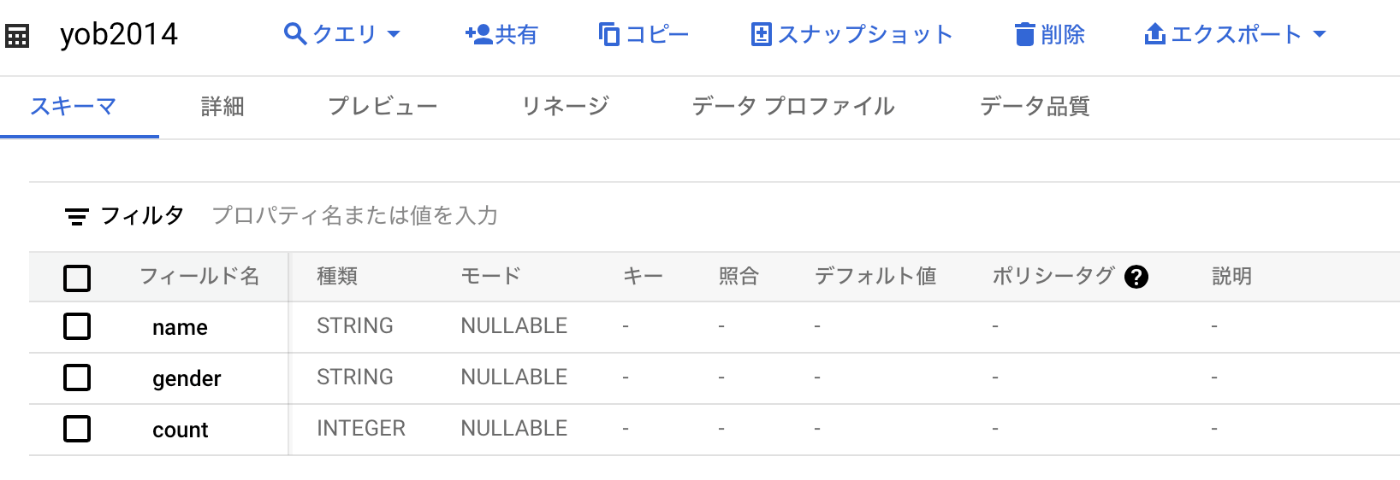The height and width of the screenshot is (480, 1400).
Task: Click the filter lines icon
Action: 77,216
